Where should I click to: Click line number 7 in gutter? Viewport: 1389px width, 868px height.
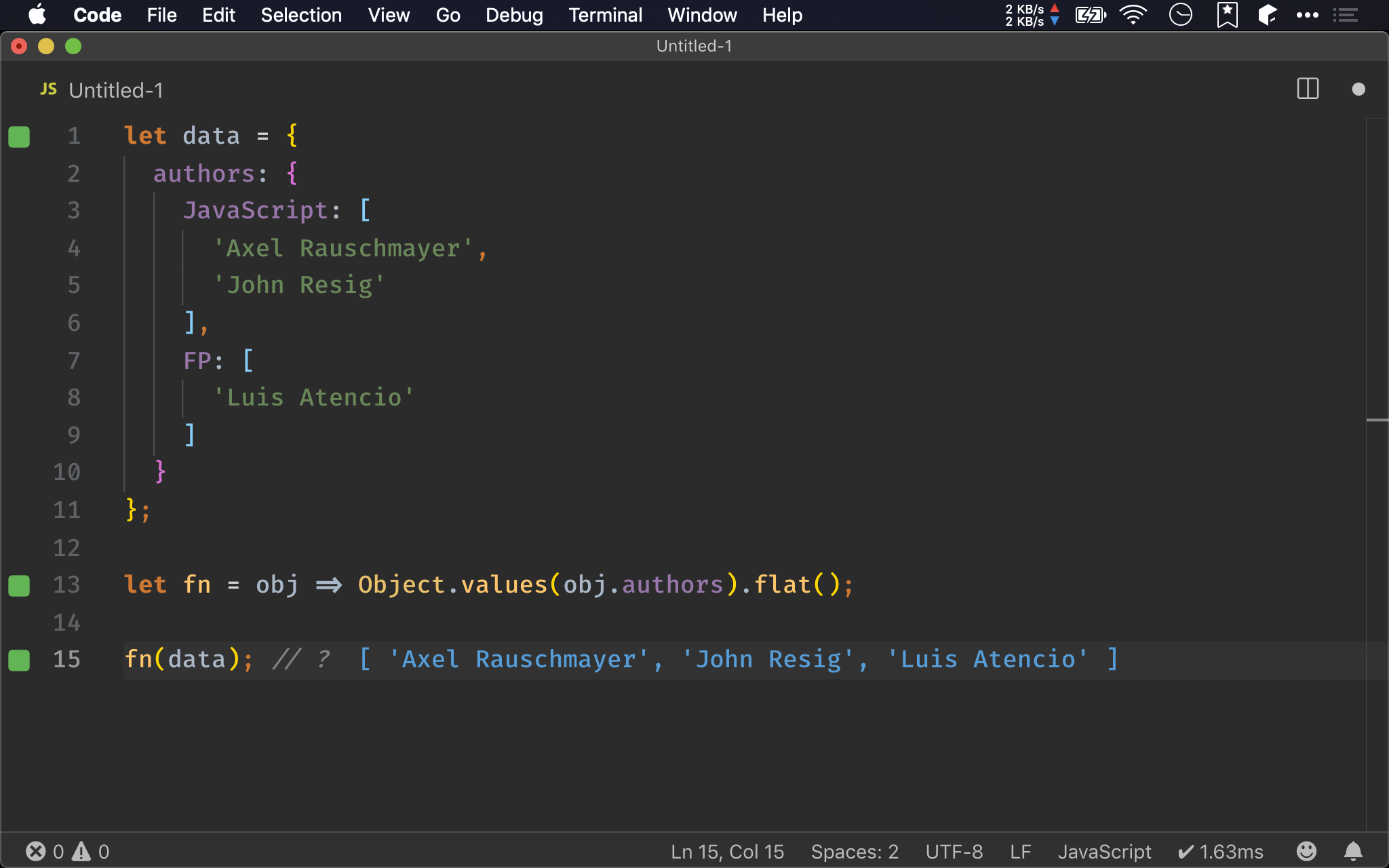point(74,360)
